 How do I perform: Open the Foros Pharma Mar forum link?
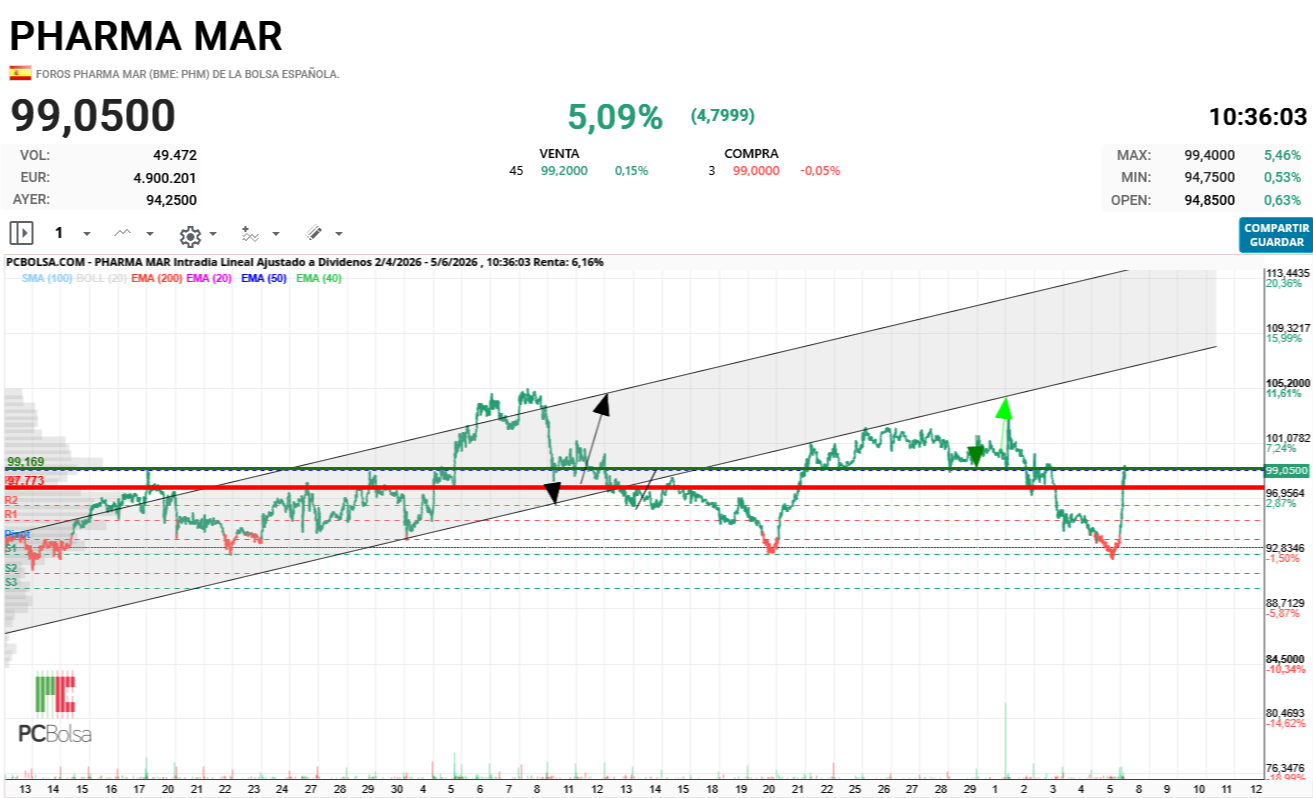[x=188, y=74]
